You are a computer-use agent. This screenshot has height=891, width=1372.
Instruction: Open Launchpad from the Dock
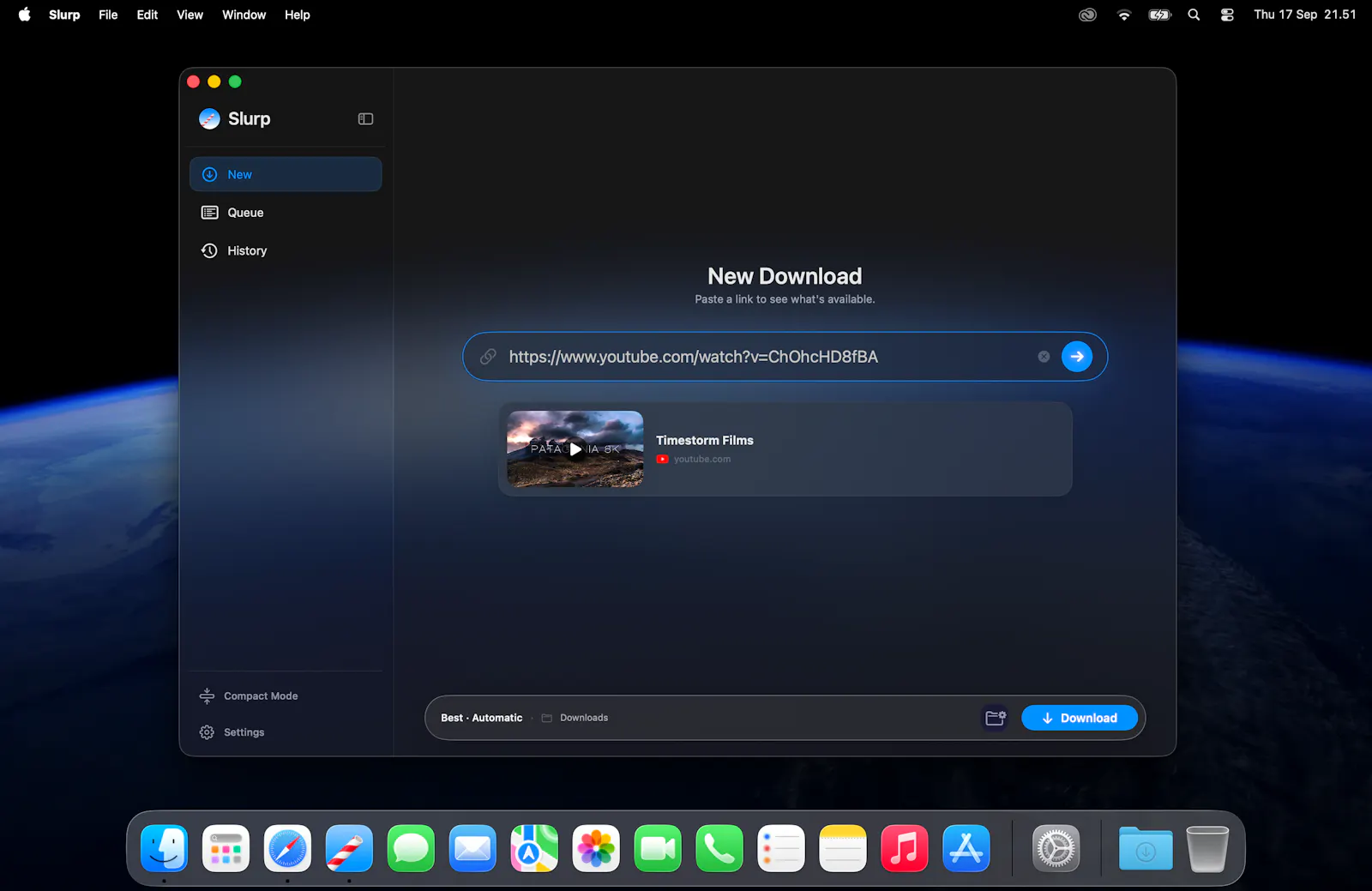(x=226, y=849)
